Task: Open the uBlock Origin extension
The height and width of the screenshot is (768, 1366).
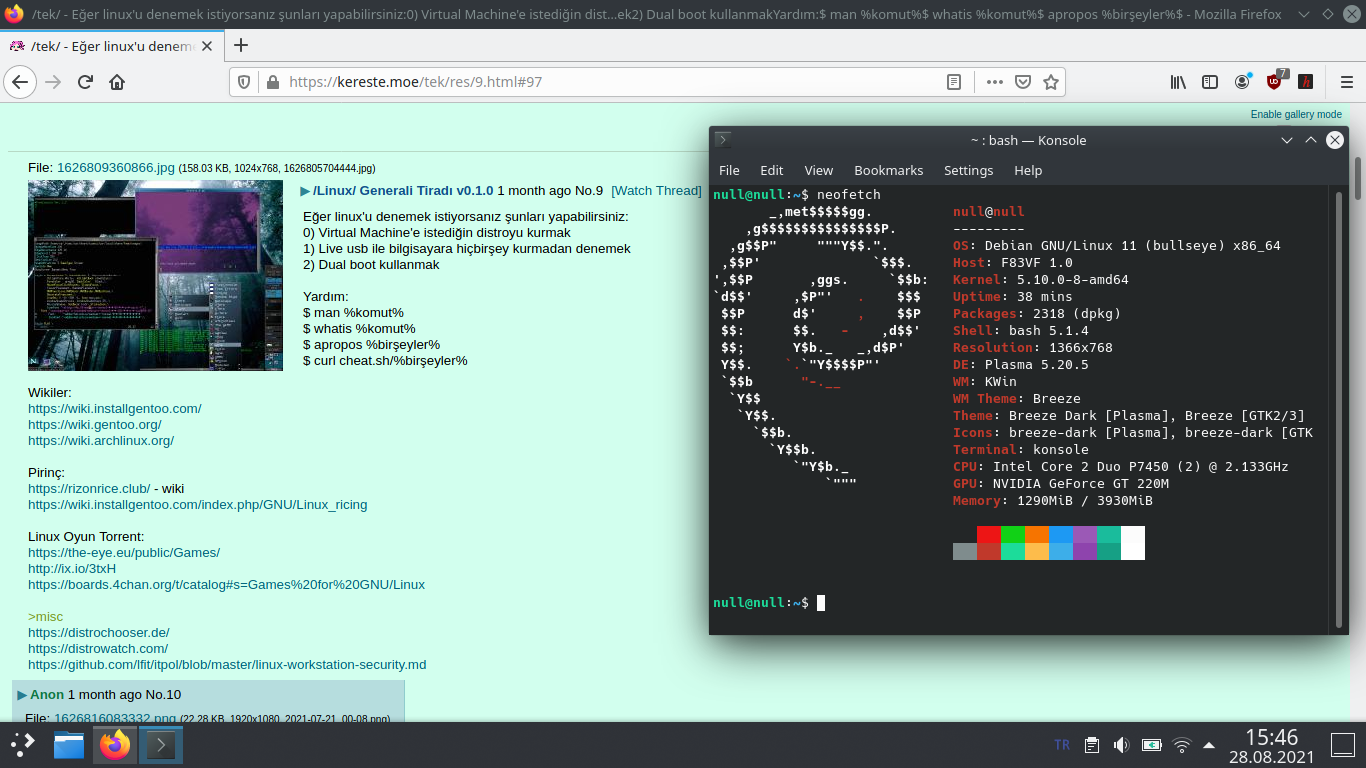Action: click(x=1275, y=81)
